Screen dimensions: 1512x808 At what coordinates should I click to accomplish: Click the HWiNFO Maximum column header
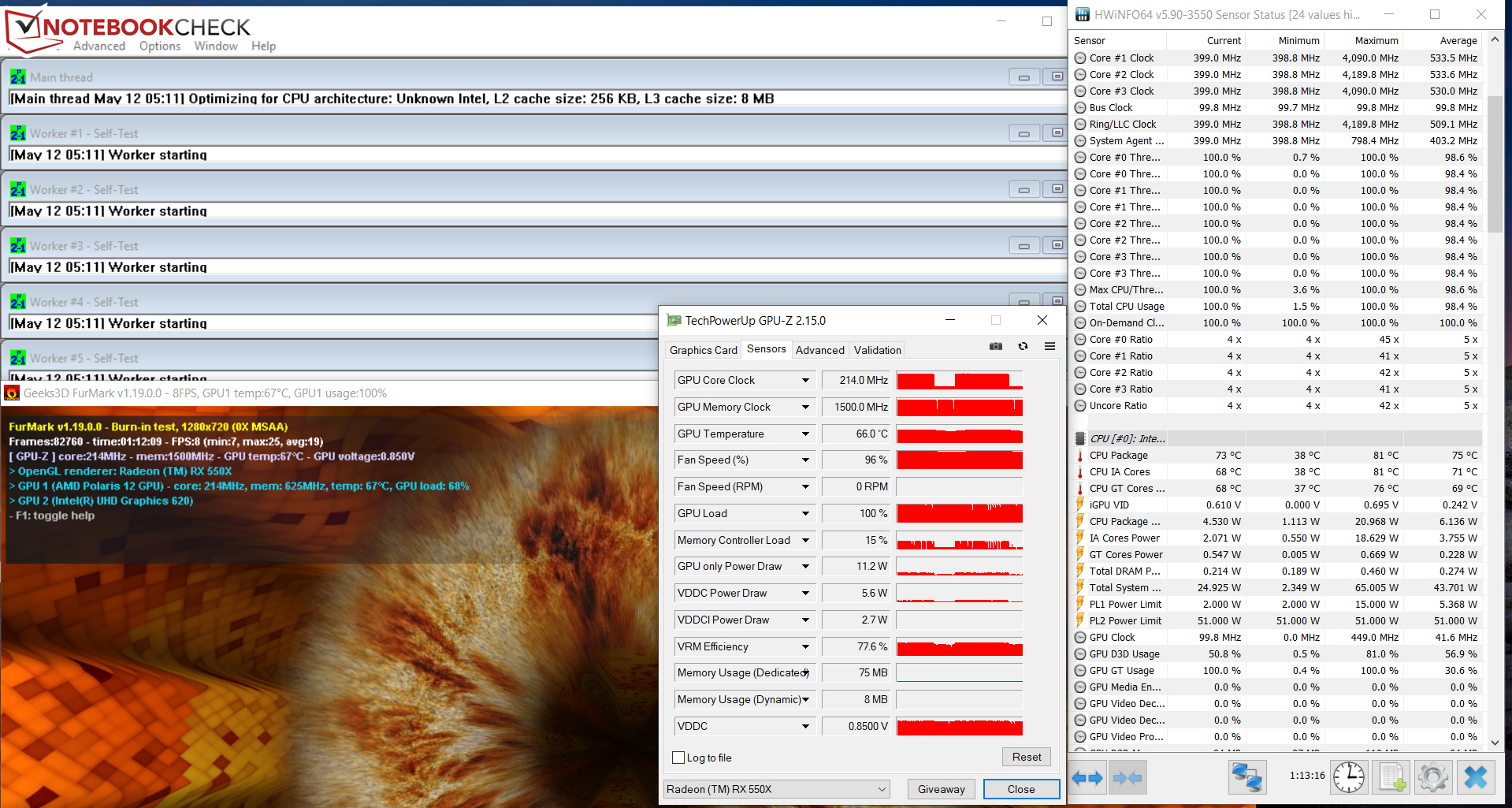pyautogui.click(x=1364, y=40)
